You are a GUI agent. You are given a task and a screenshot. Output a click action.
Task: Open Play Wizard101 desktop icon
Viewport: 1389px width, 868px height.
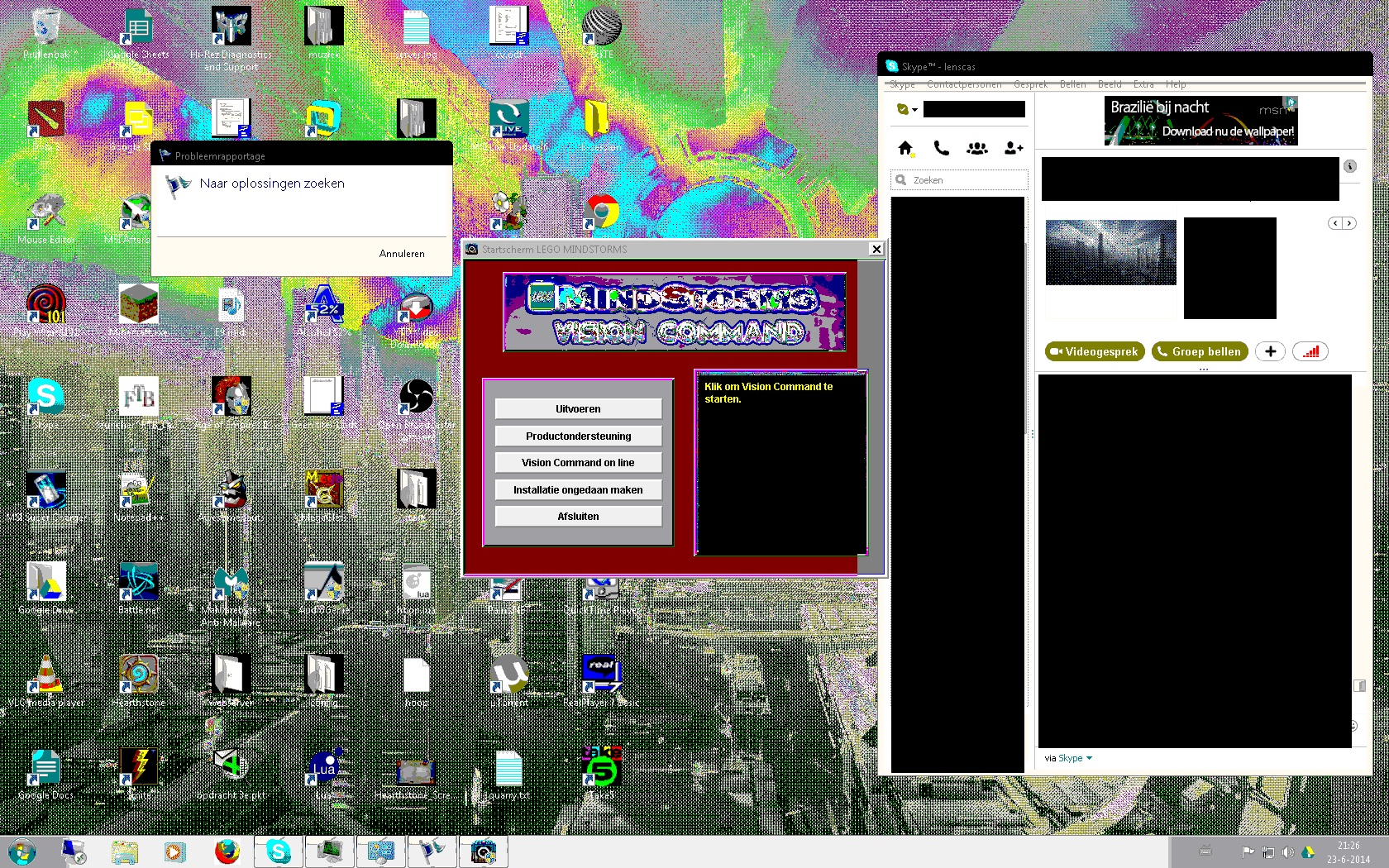tap(45, 311)
